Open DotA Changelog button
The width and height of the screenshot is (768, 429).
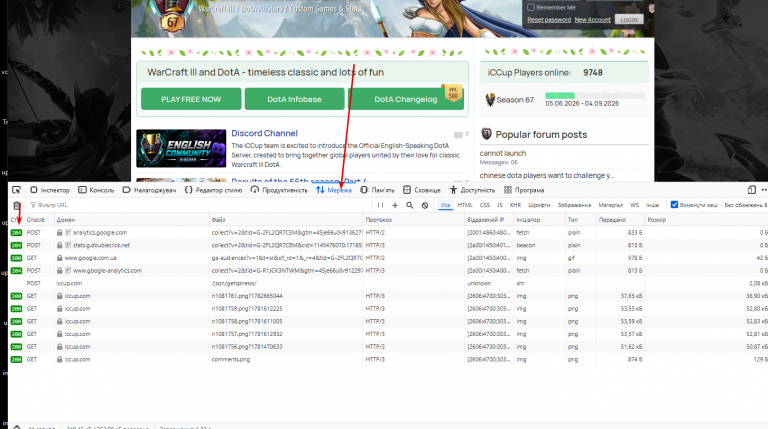[406, 99]
